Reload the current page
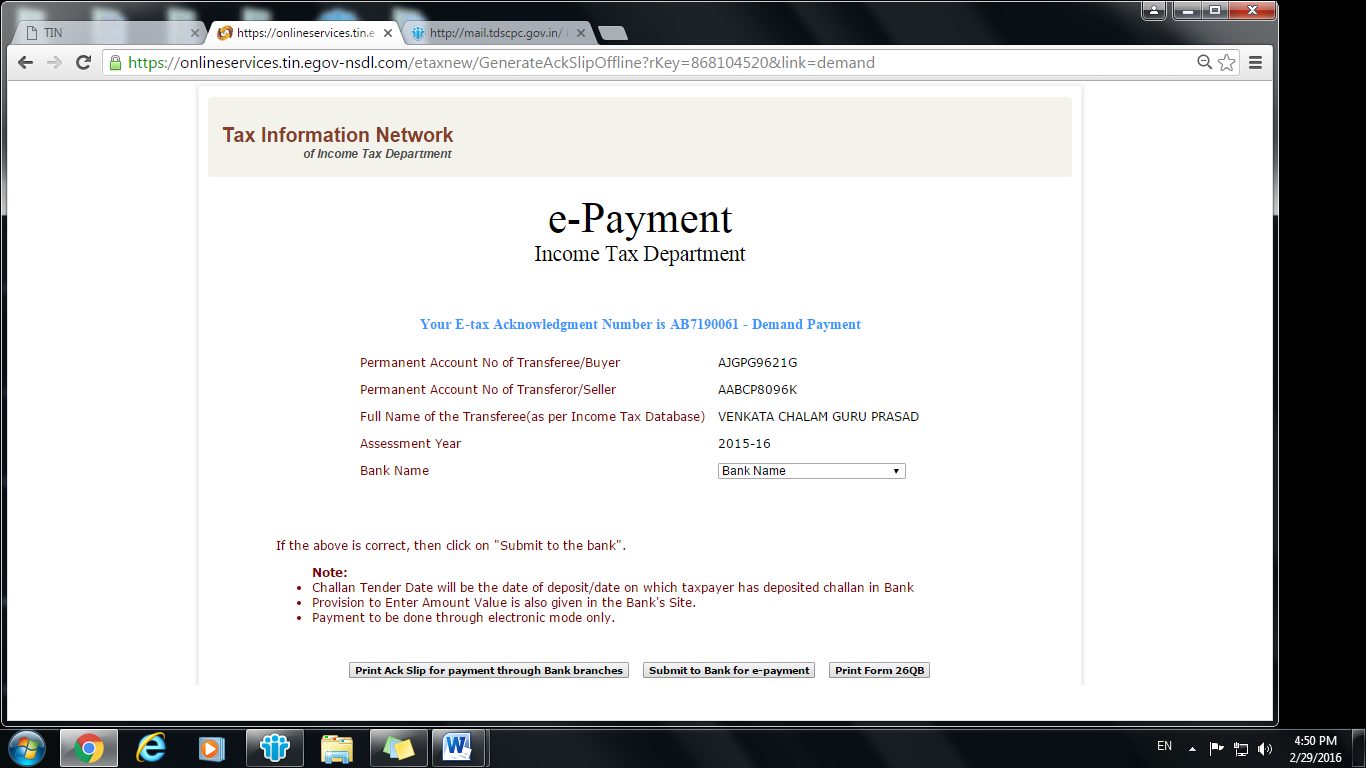The width and height of the screenshot is (1366, 768). click(x=84, y=62)
